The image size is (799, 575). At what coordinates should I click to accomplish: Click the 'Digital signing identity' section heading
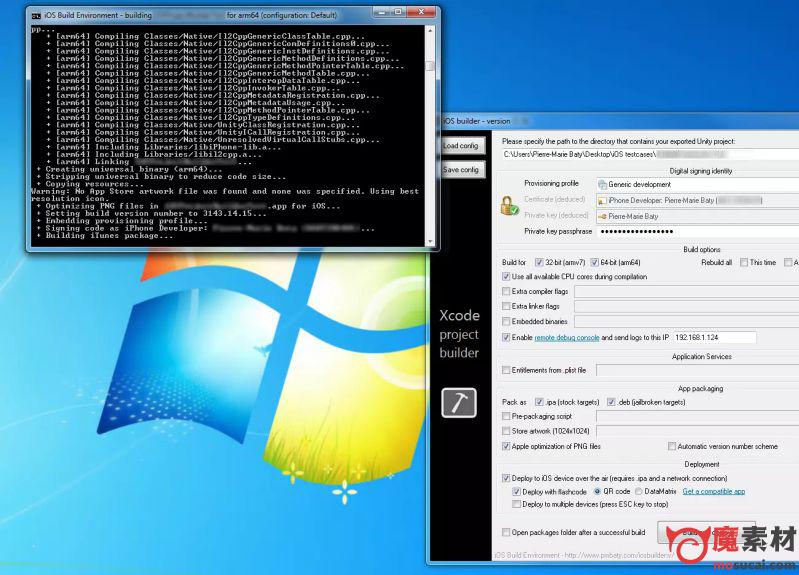pyautogui.click(x=701, y=171)
